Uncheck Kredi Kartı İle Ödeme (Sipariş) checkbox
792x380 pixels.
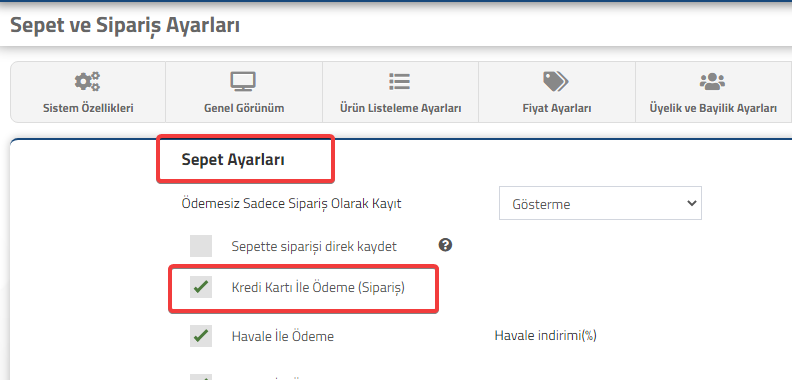pos(201,287)
